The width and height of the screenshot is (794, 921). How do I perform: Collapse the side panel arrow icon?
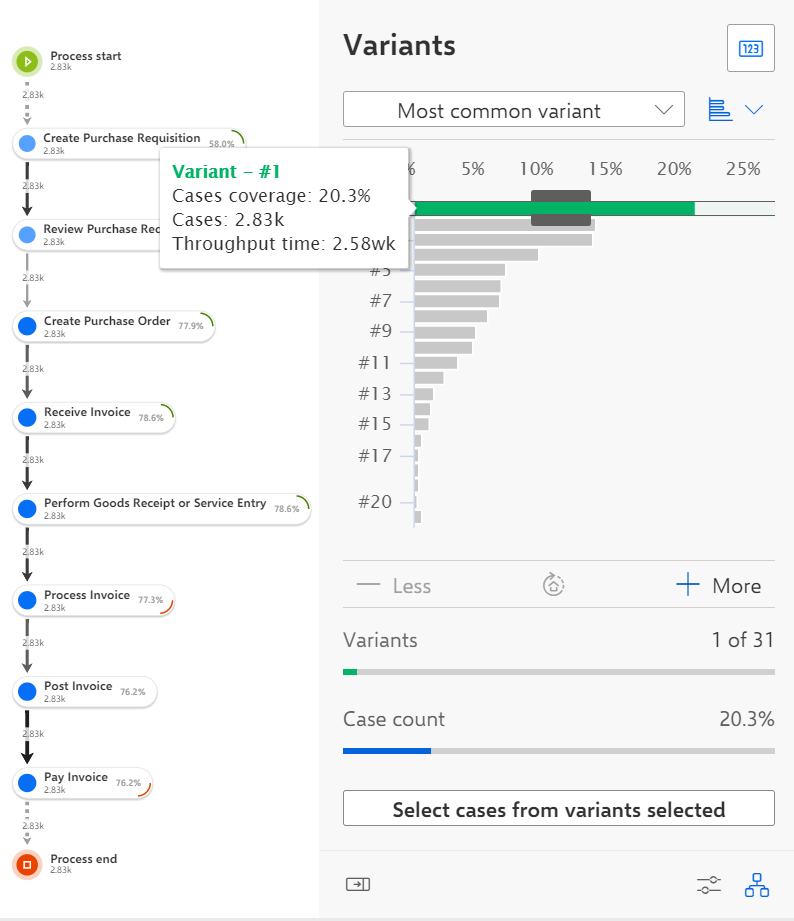click(358, 884)
